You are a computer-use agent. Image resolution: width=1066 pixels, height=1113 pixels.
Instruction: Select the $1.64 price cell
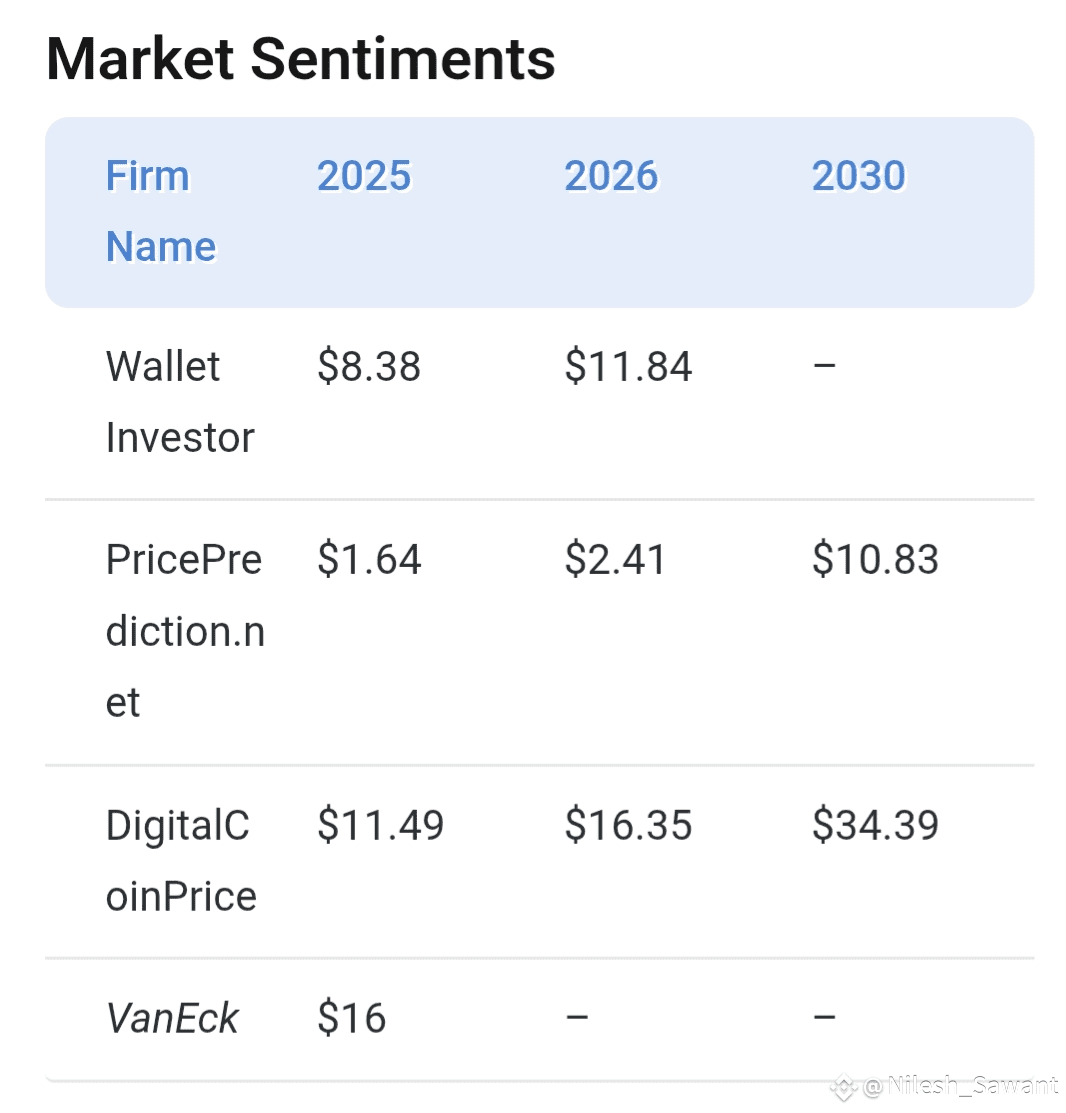[x=369, y=560]
